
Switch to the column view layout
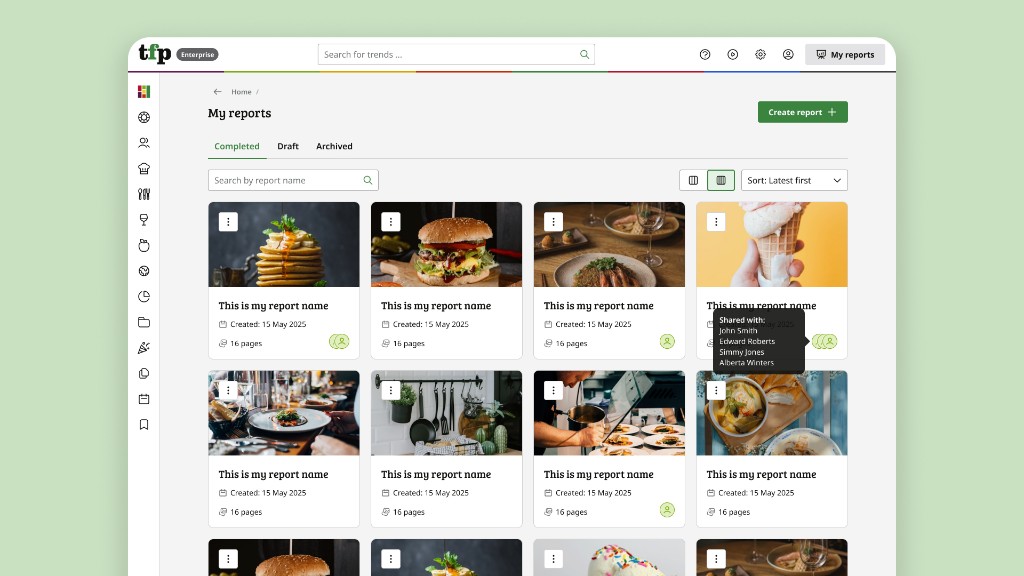tap(693, 180)
